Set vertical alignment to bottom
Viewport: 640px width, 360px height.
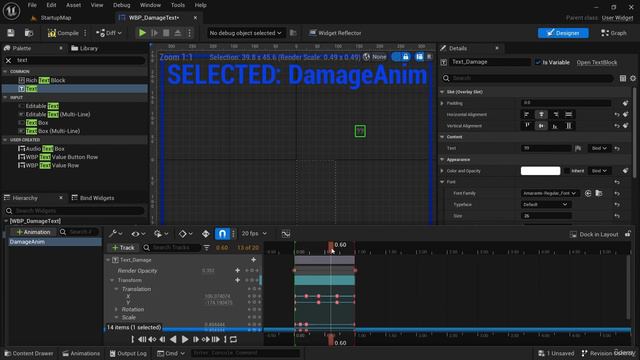pos(555,126)
